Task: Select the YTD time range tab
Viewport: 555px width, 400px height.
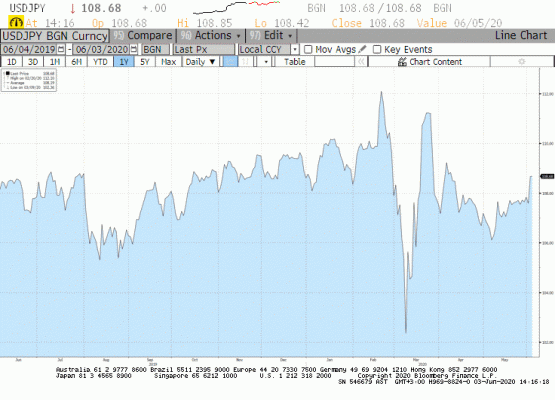Action: point(100,62)
